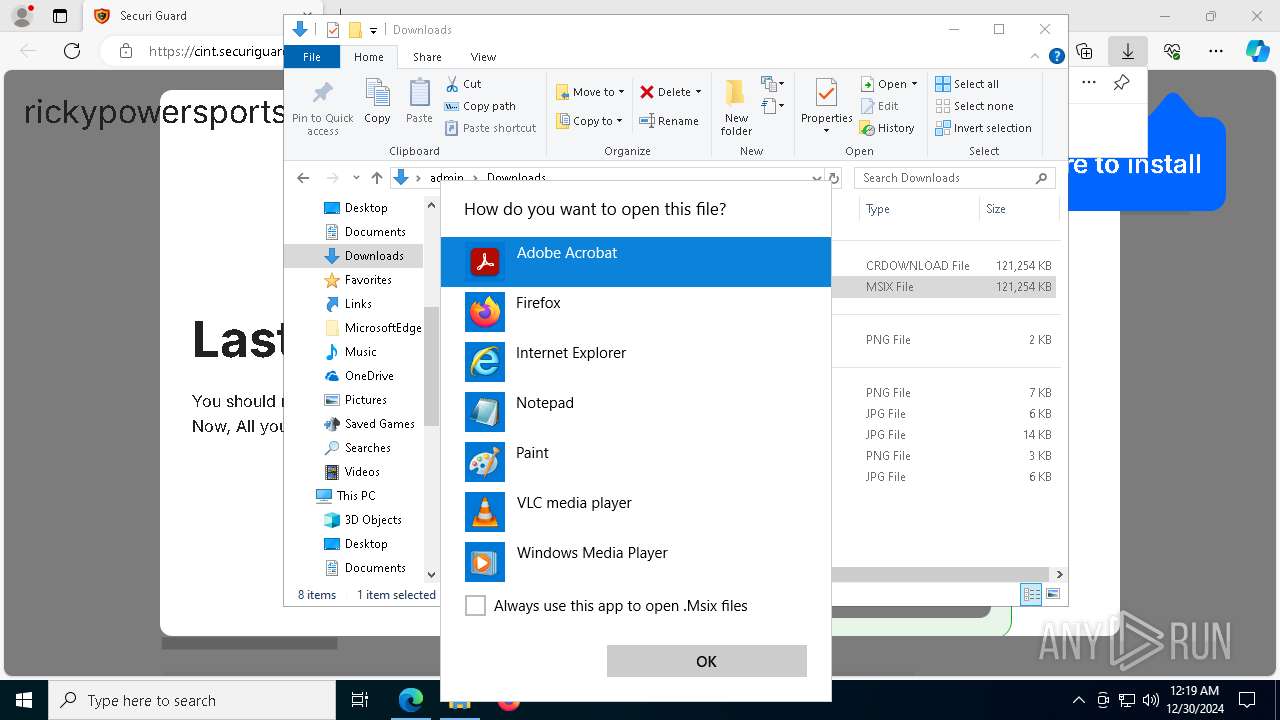Select VLC media player from the list
Image resolution: width=1280 pixels, height=720 pixels.
tap(636, 512)
